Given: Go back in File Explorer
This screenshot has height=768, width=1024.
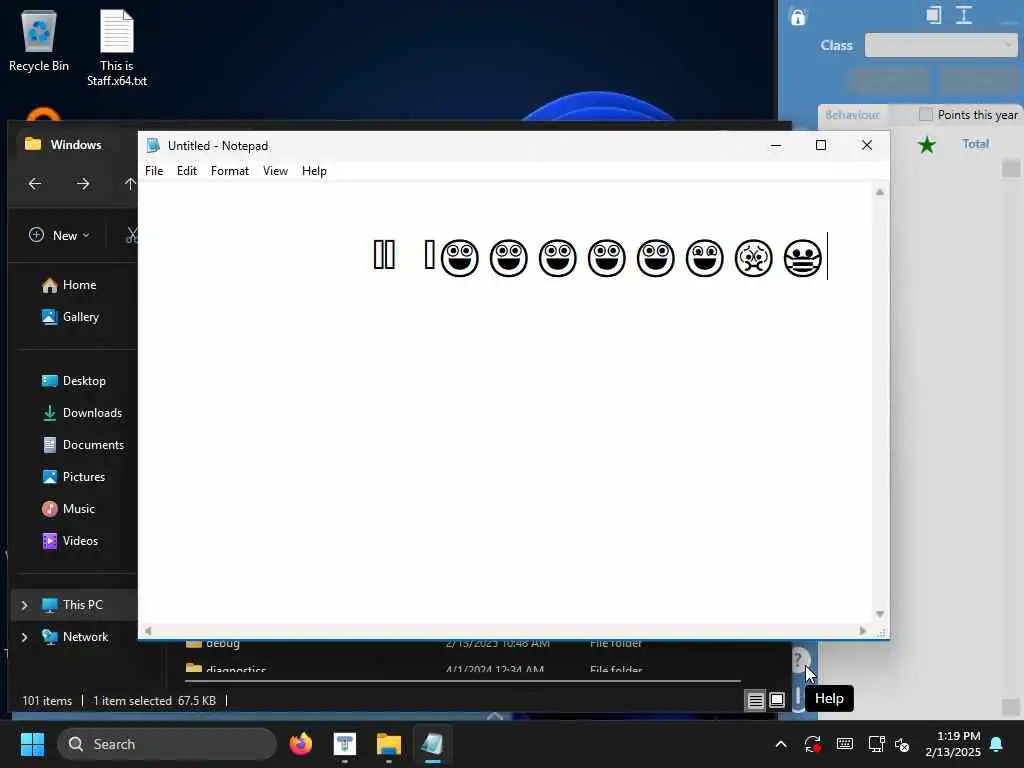Looking at the screenshot, I should (x=35, y=184).
